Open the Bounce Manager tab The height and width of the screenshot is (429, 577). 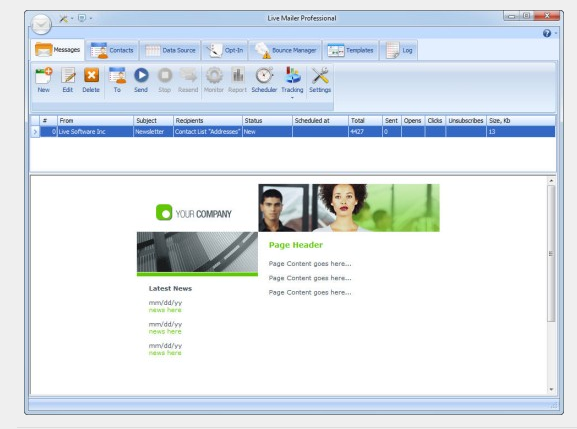[286, 50]
